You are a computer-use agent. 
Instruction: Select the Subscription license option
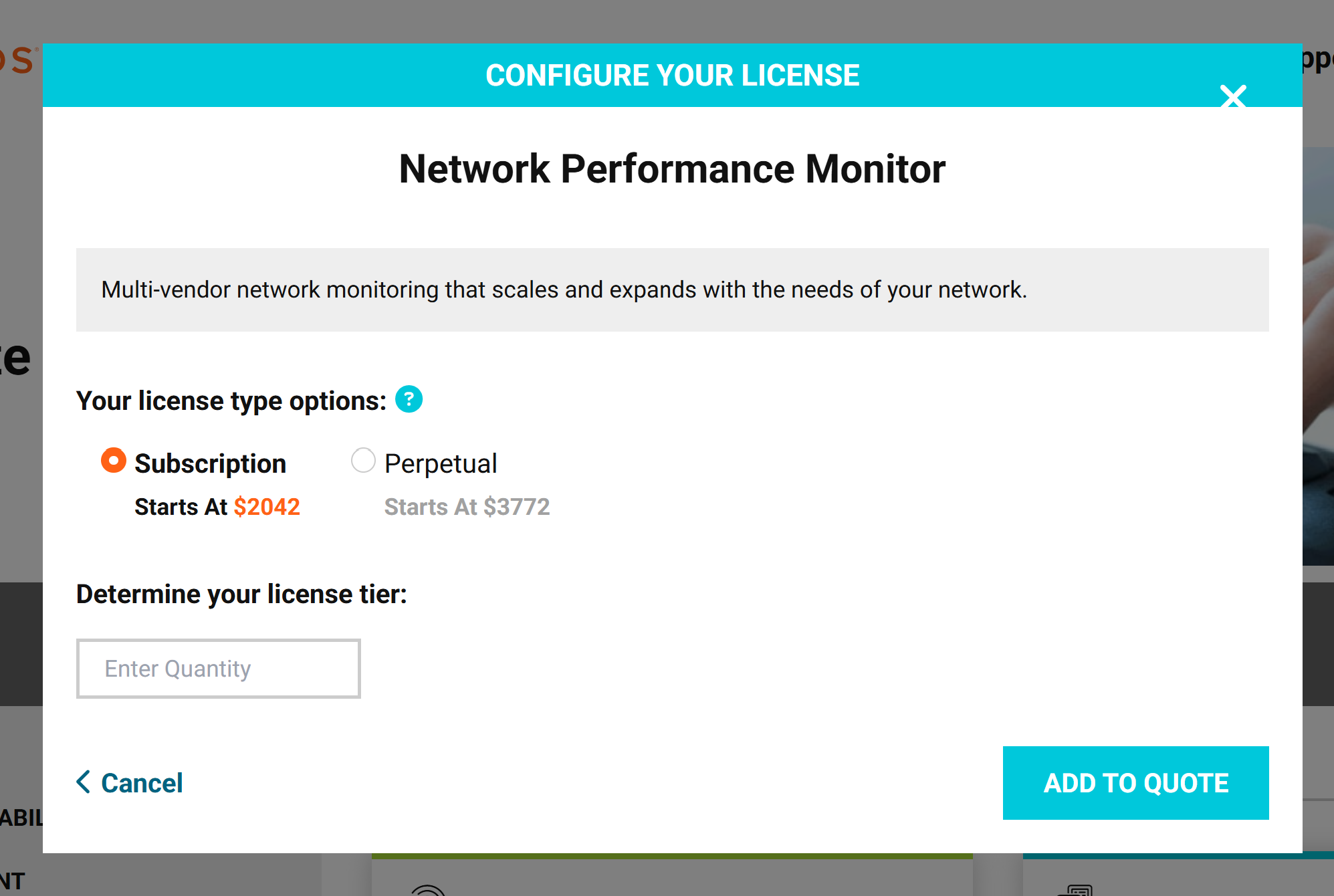tap(114, 461)
